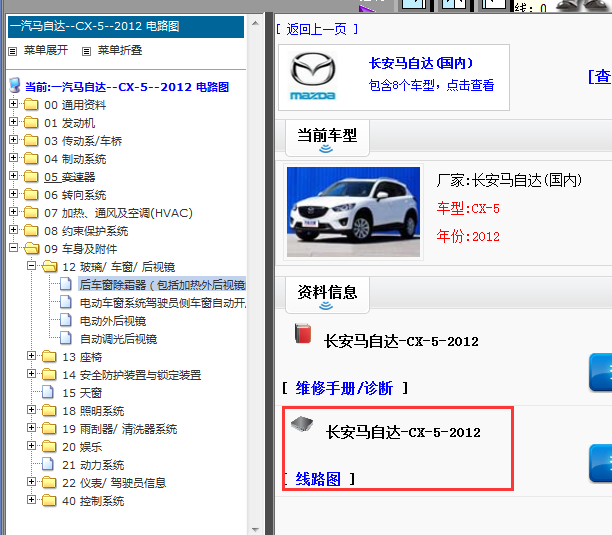Click the gray device icon above 线路图
612x535 pixels.
302,424
